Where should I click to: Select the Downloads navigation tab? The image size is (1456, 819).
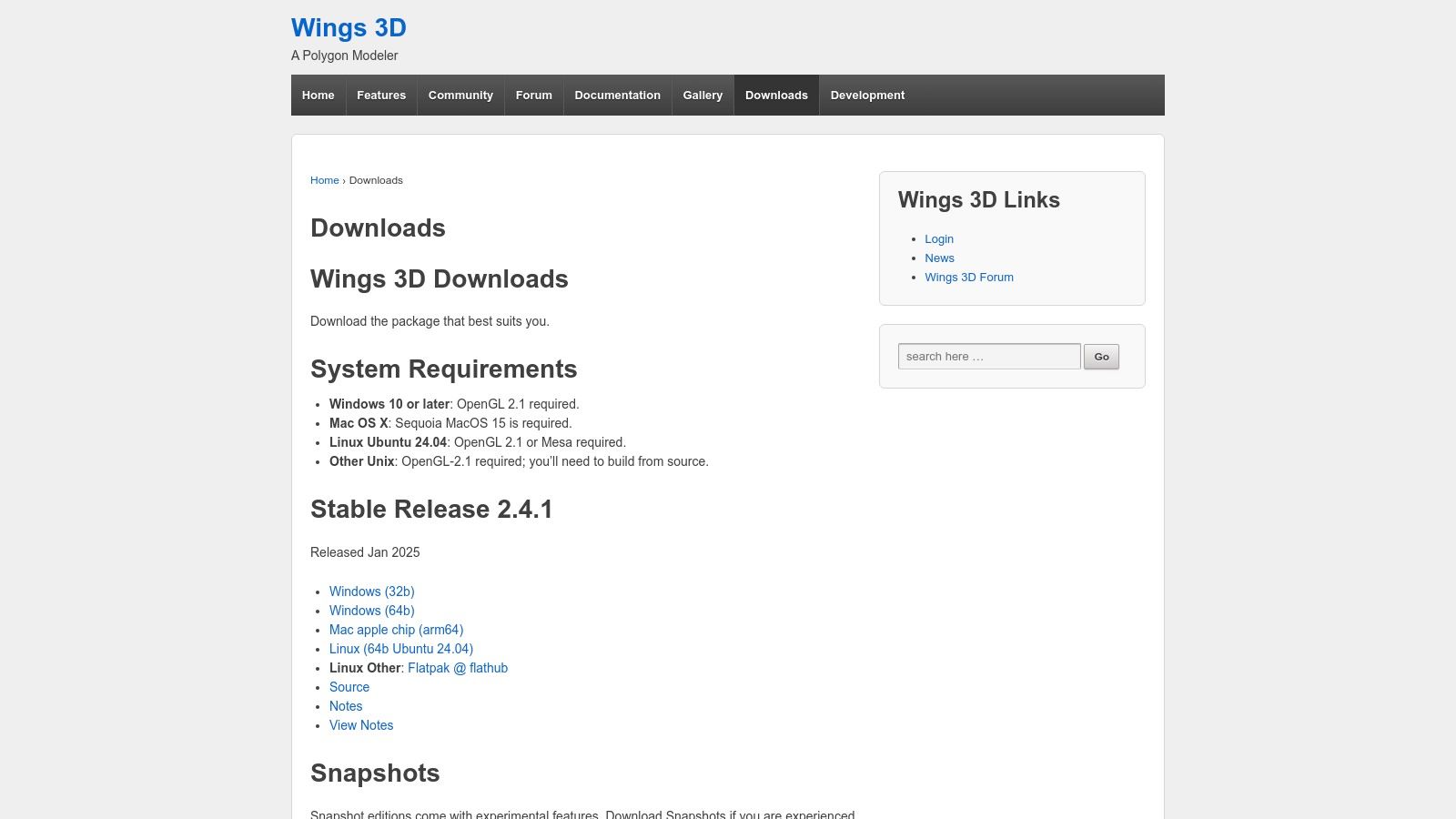pyautogui.click(x=776, y=95)
